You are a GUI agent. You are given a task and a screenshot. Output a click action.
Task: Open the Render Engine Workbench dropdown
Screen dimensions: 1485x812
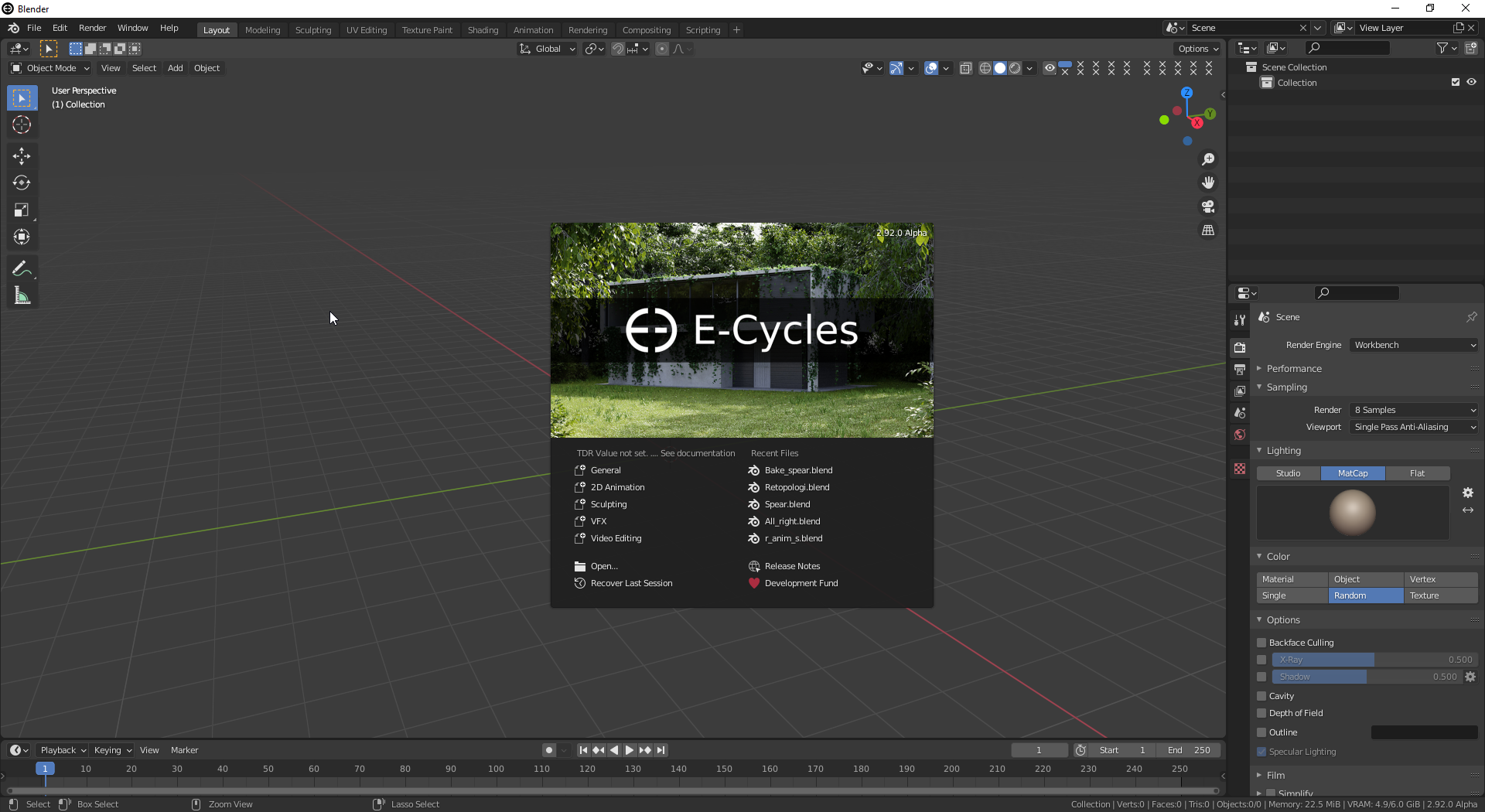tap(1414, 345)
